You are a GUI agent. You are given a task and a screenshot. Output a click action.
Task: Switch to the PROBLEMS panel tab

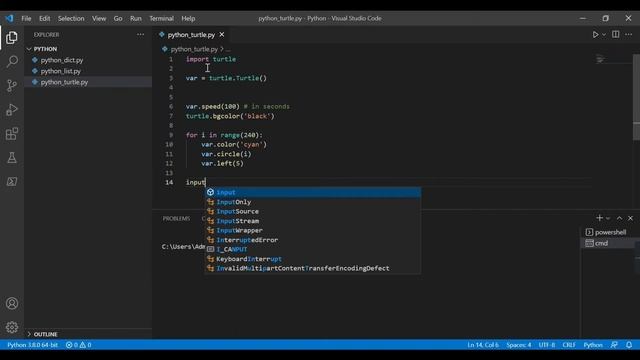[x=176, y=218]
